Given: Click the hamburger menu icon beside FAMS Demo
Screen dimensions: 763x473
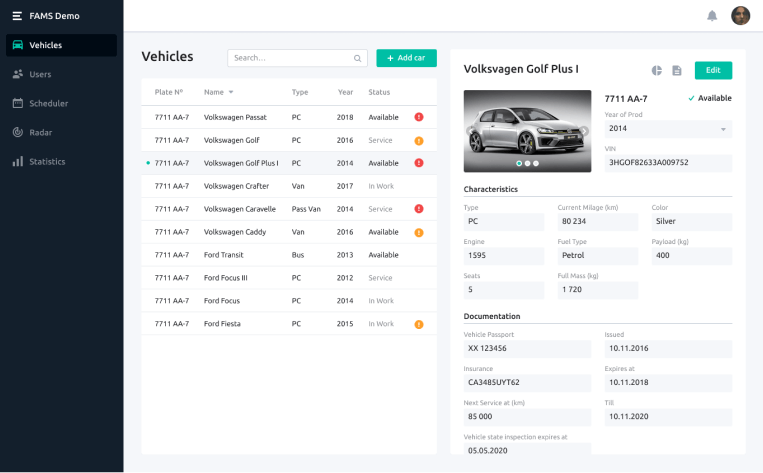Looking at the screenshot, I should pyautogui.click(x=17, y=16).
